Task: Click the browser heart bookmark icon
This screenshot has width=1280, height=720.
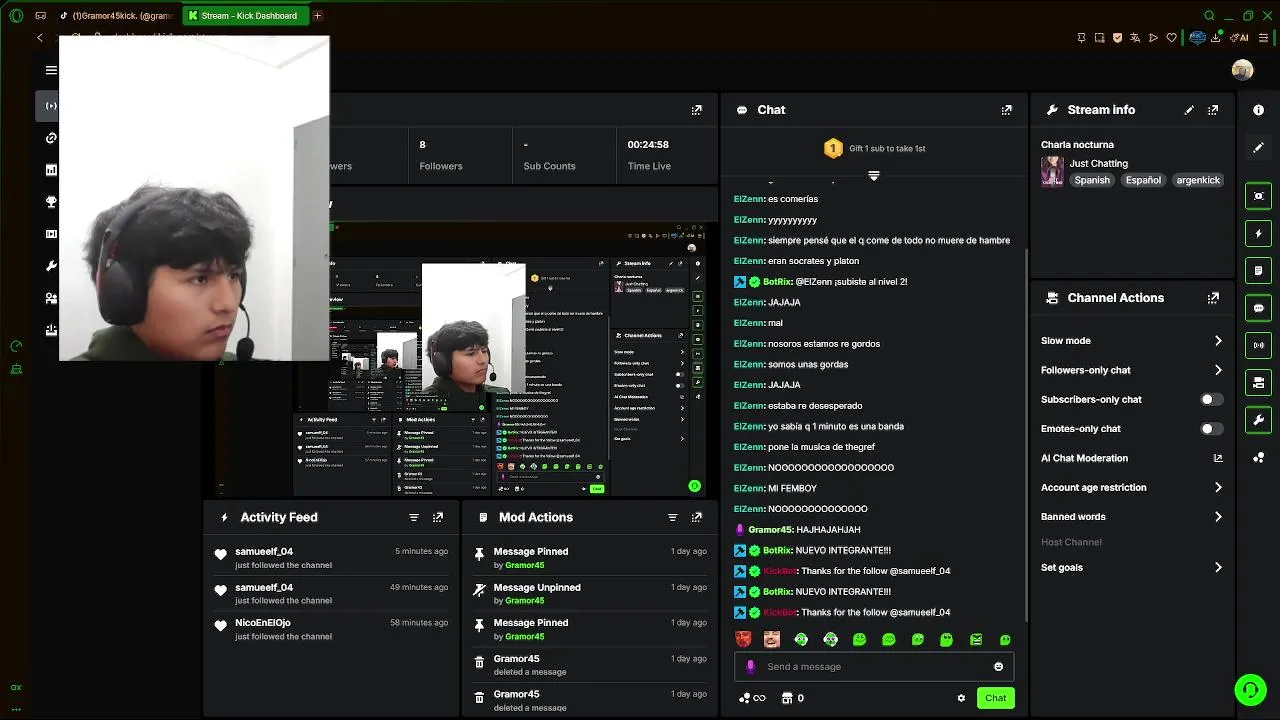Action: (1171, 38)
